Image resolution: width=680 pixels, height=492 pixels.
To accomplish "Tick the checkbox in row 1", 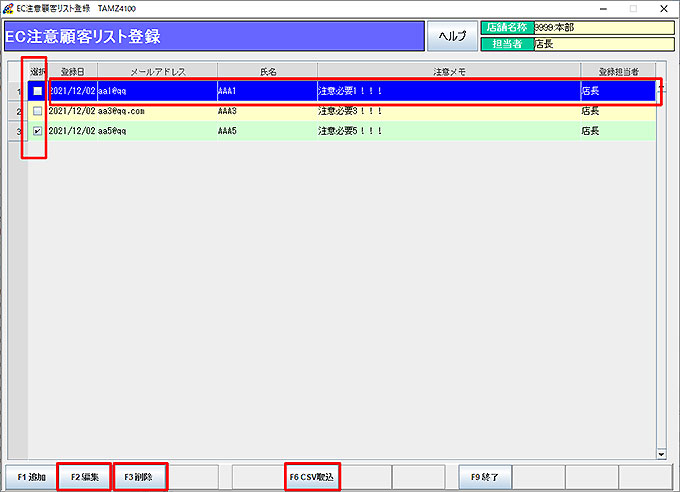I will point(38,91).
